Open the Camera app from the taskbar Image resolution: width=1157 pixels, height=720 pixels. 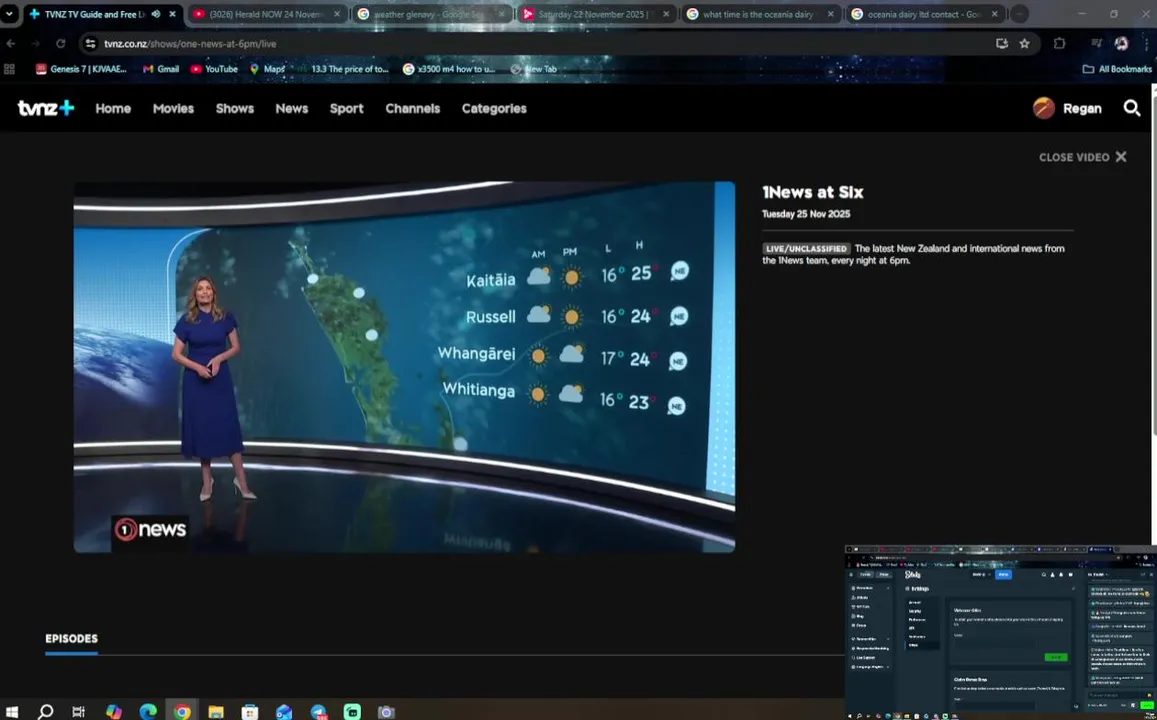[x=386, y=712]
